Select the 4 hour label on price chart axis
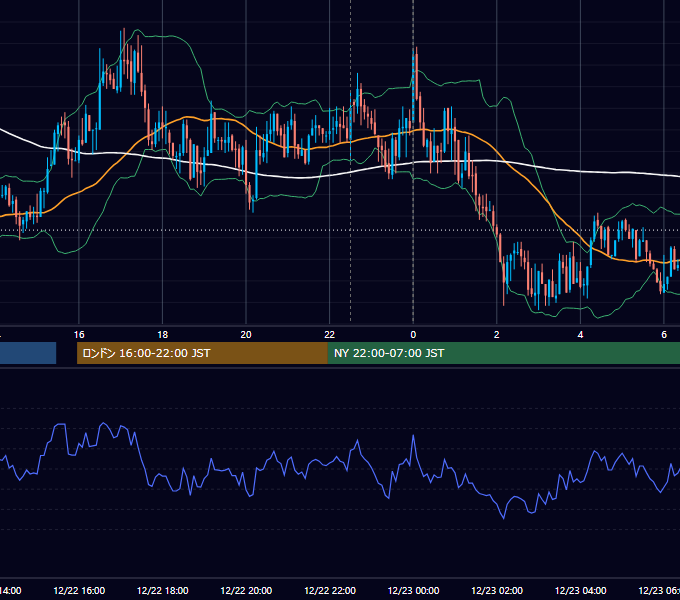The width and height of the screenshot is (680, 600). 580,335
